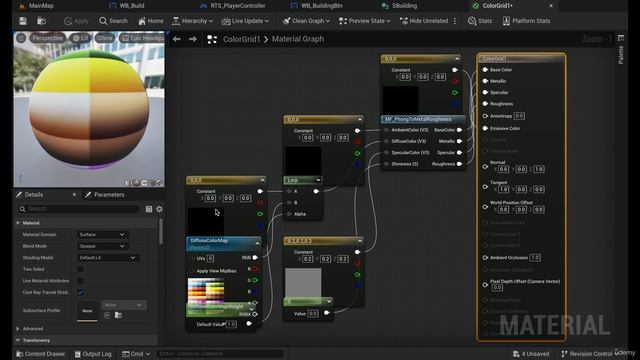
Task: Click the Base Color pin on the ColorGrid1 node
Action: [x=485, y=70]
